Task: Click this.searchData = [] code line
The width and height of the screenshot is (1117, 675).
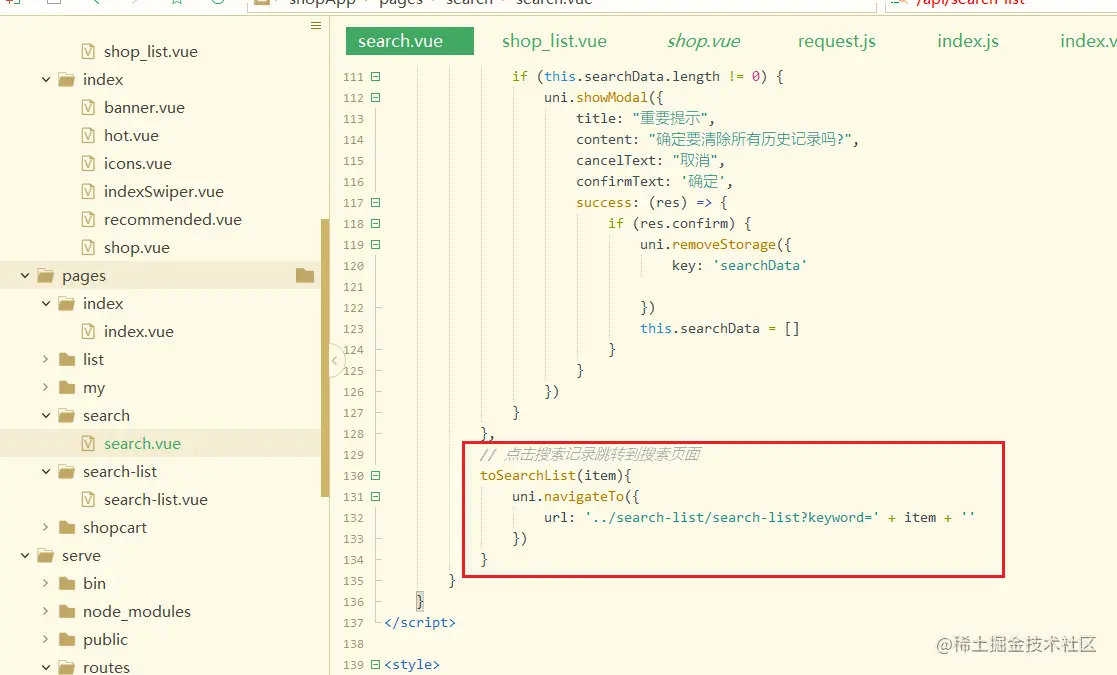Action: [x=719, y=328]
